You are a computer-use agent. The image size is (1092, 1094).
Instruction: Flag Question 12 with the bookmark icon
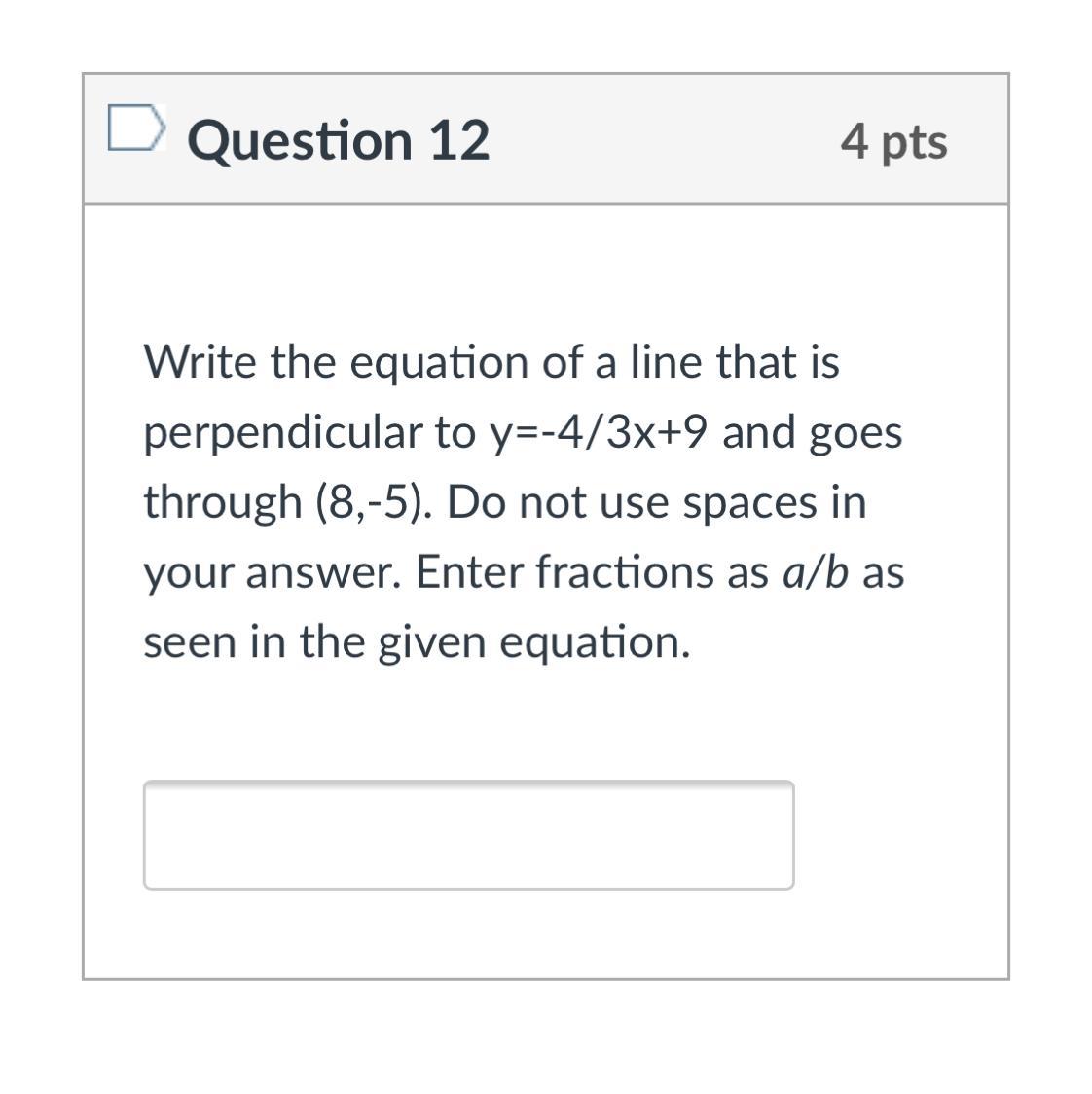[x=134, y=129]
